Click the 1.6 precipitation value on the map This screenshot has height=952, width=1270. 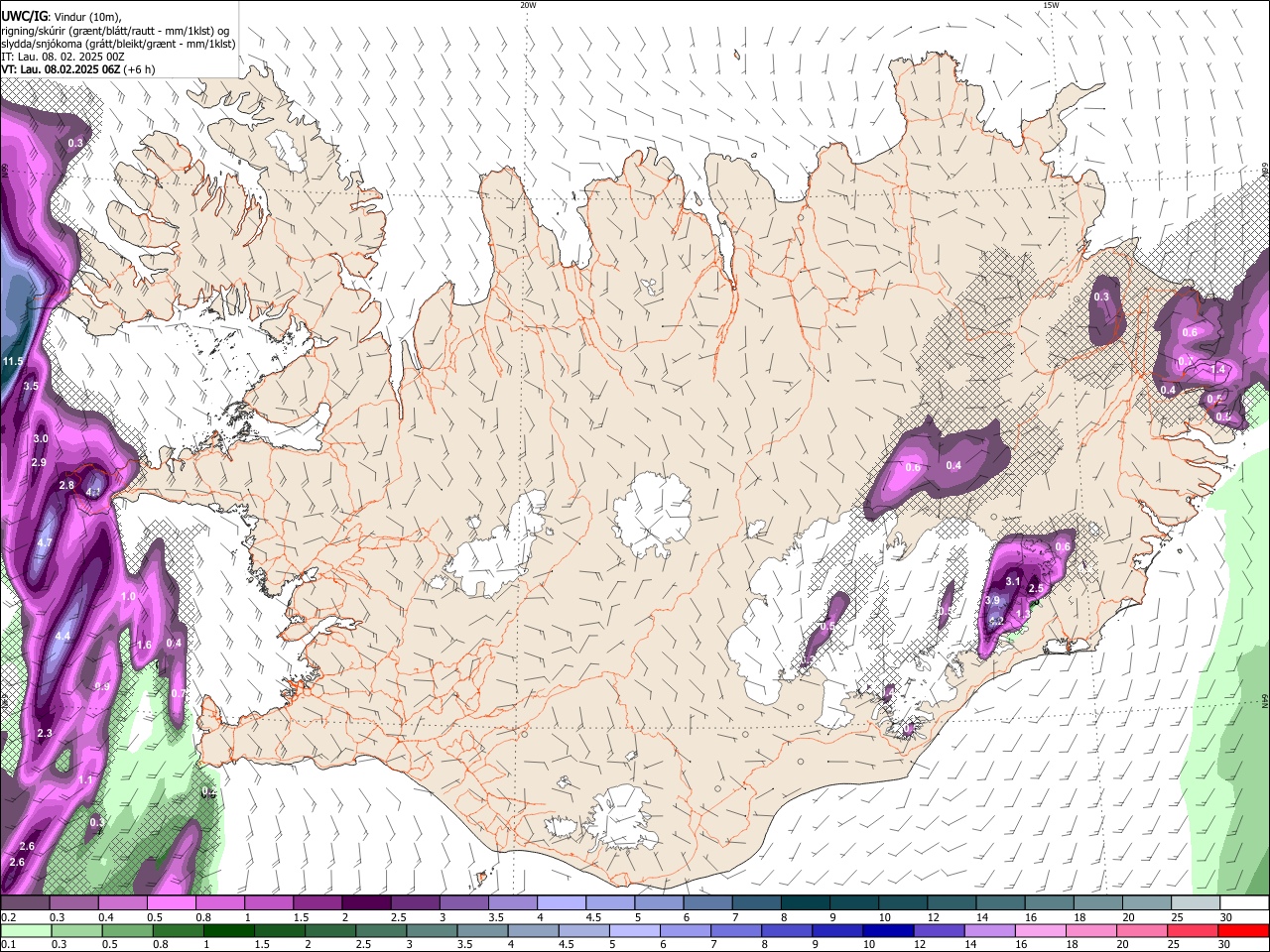click(144, 645)
